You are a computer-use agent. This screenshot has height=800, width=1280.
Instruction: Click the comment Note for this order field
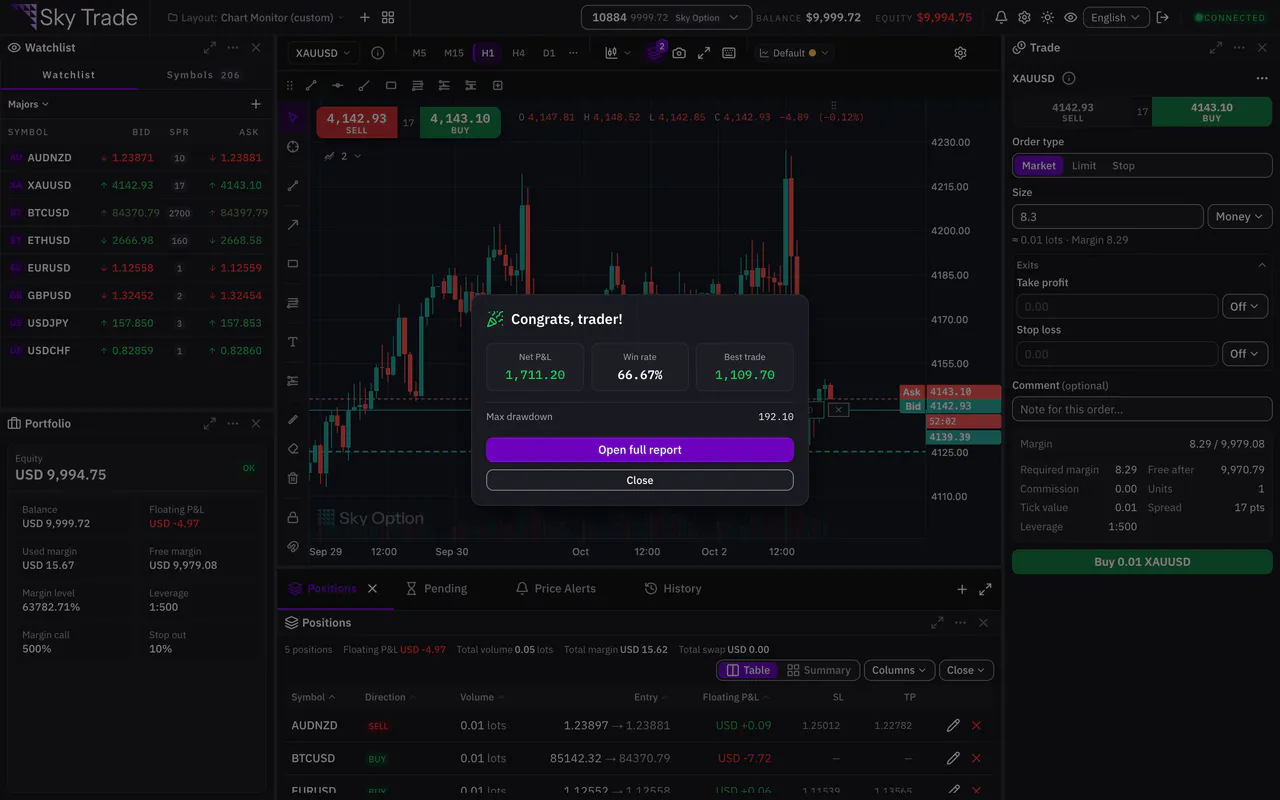(1142, 409)
